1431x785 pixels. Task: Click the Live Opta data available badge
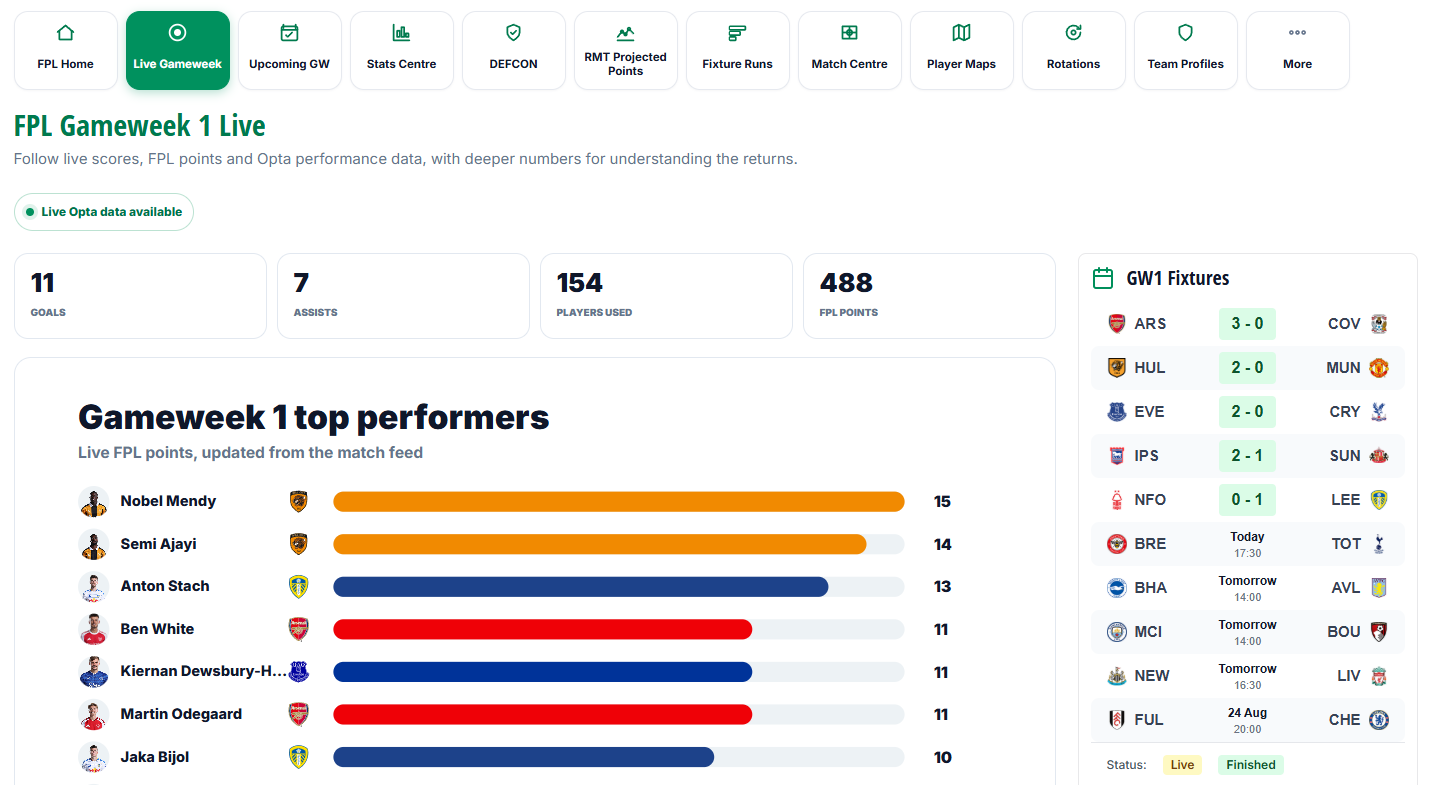104,212
